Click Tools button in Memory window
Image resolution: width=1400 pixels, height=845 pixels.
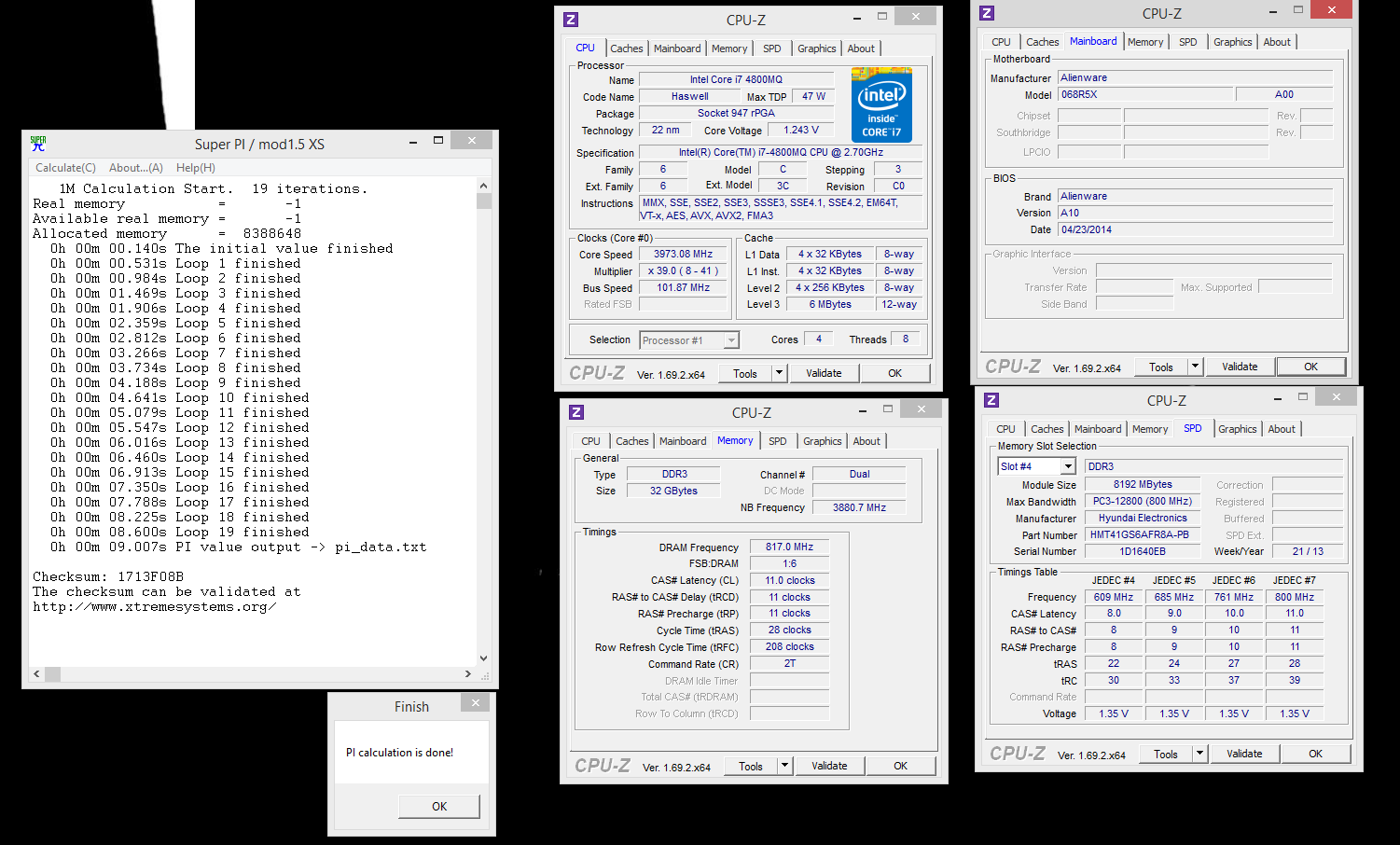(x=751, y=766)
